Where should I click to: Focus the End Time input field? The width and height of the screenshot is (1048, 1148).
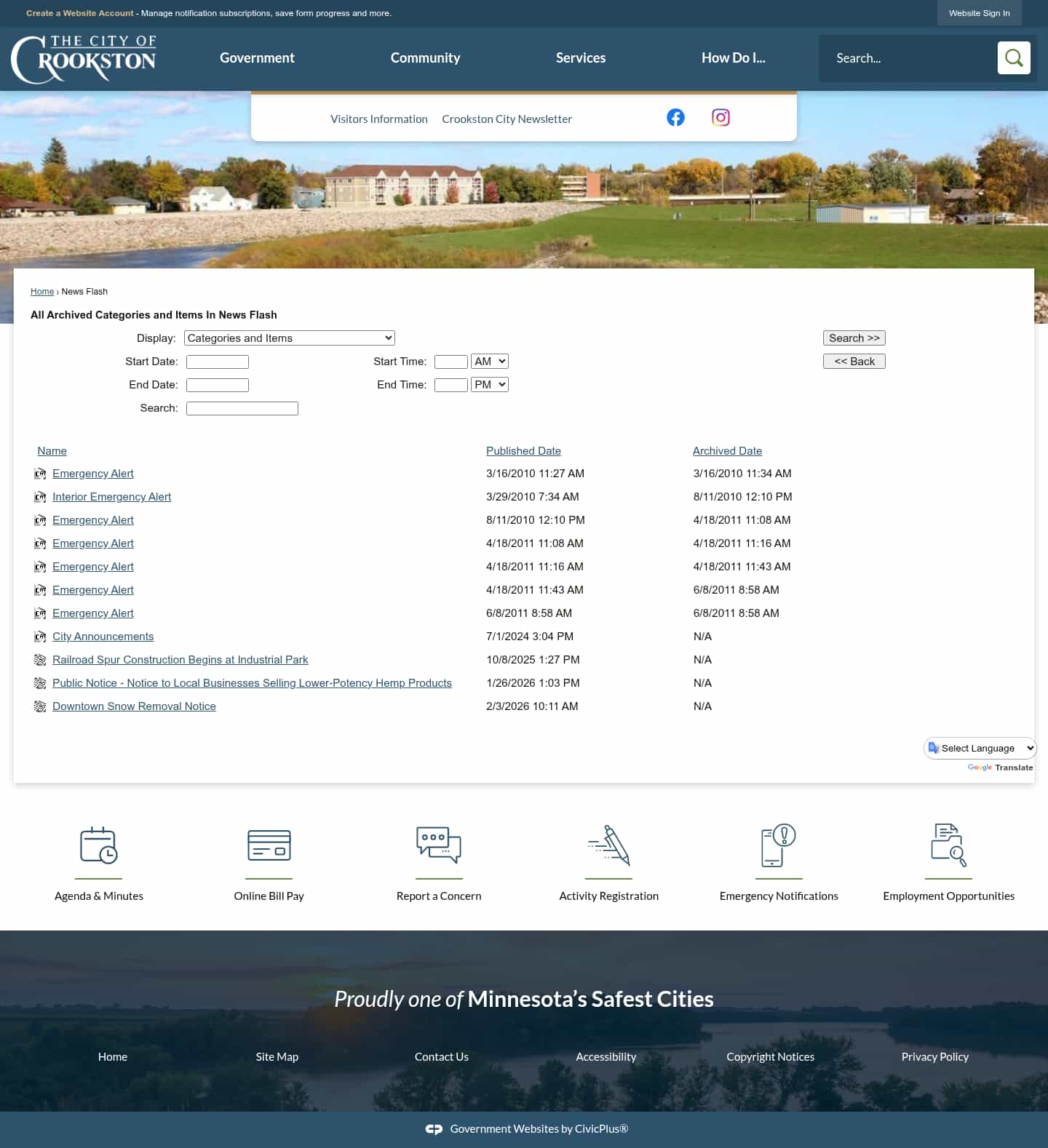click(x=451, y=385)
